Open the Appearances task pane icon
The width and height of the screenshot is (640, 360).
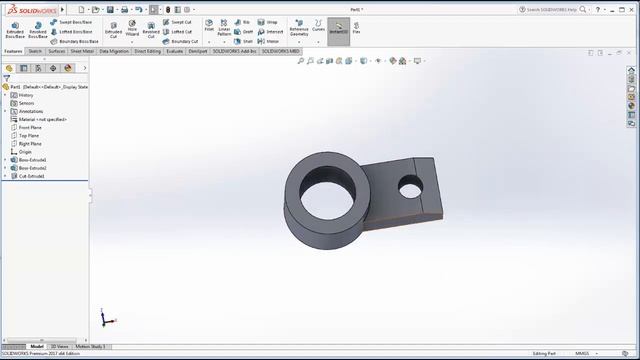(631, 106)
